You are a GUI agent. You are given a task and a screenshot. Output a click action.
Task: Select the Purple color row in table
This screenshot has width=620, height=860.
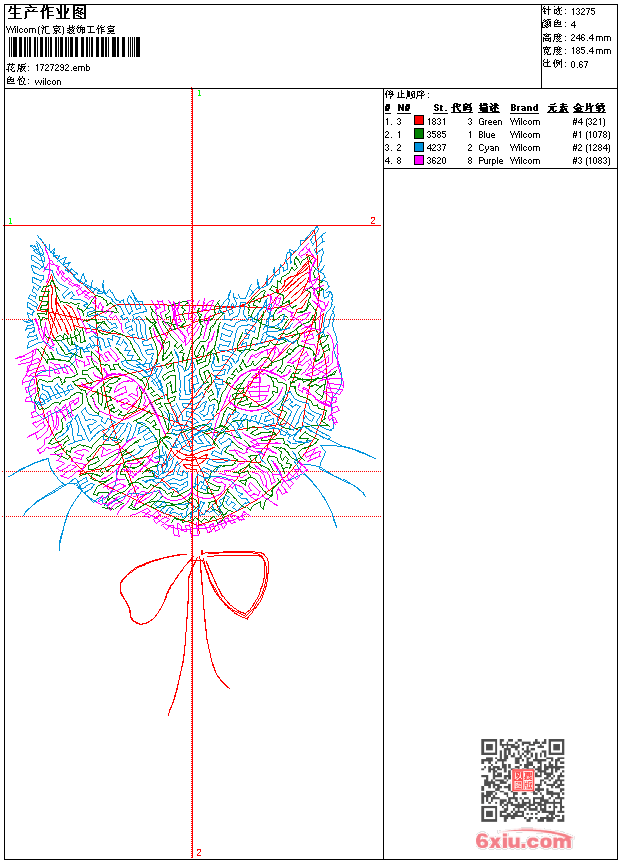[490, 161]
